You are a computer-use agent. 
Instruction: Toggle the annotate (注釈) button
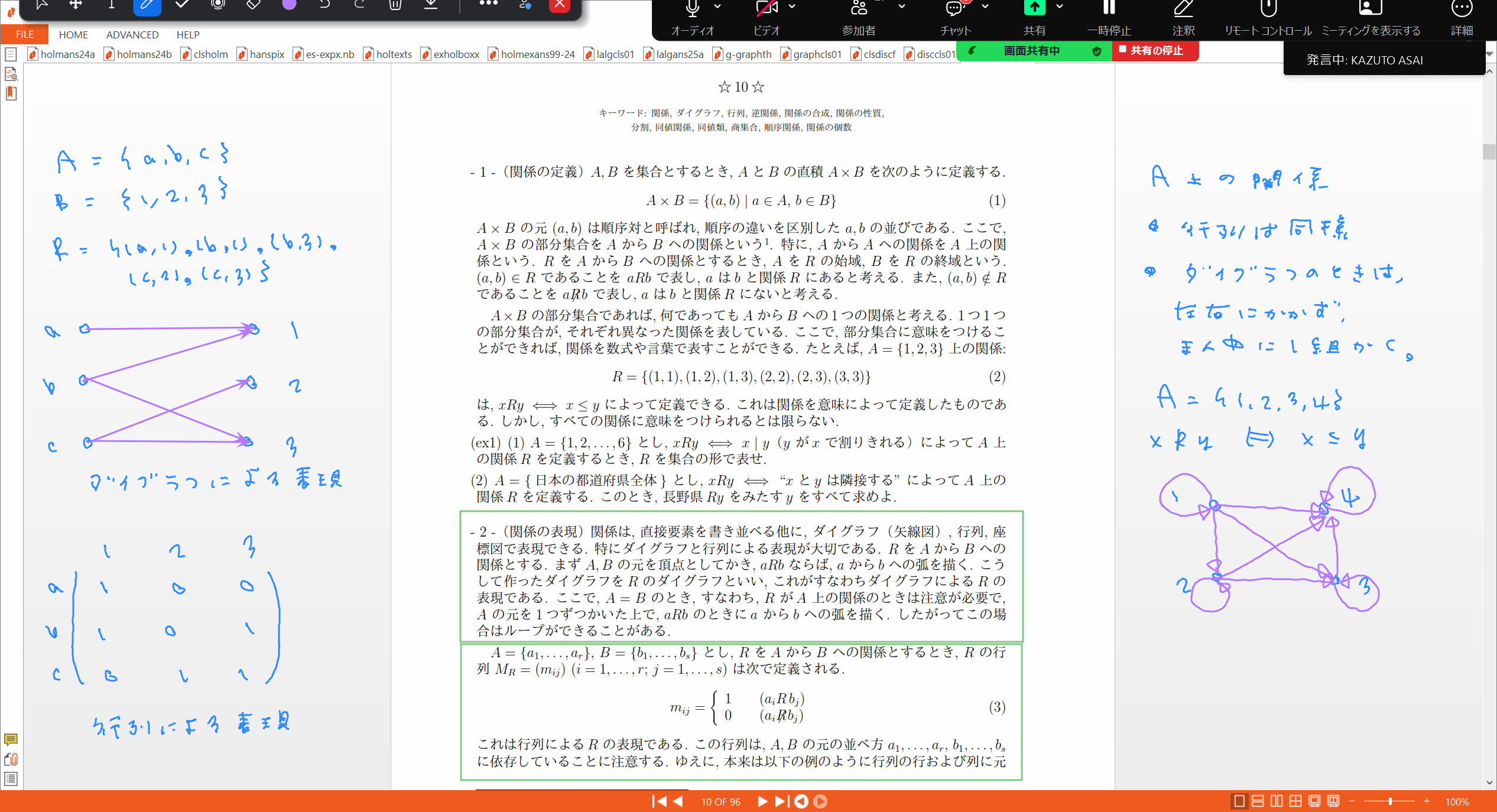[x=1183, y=17]
